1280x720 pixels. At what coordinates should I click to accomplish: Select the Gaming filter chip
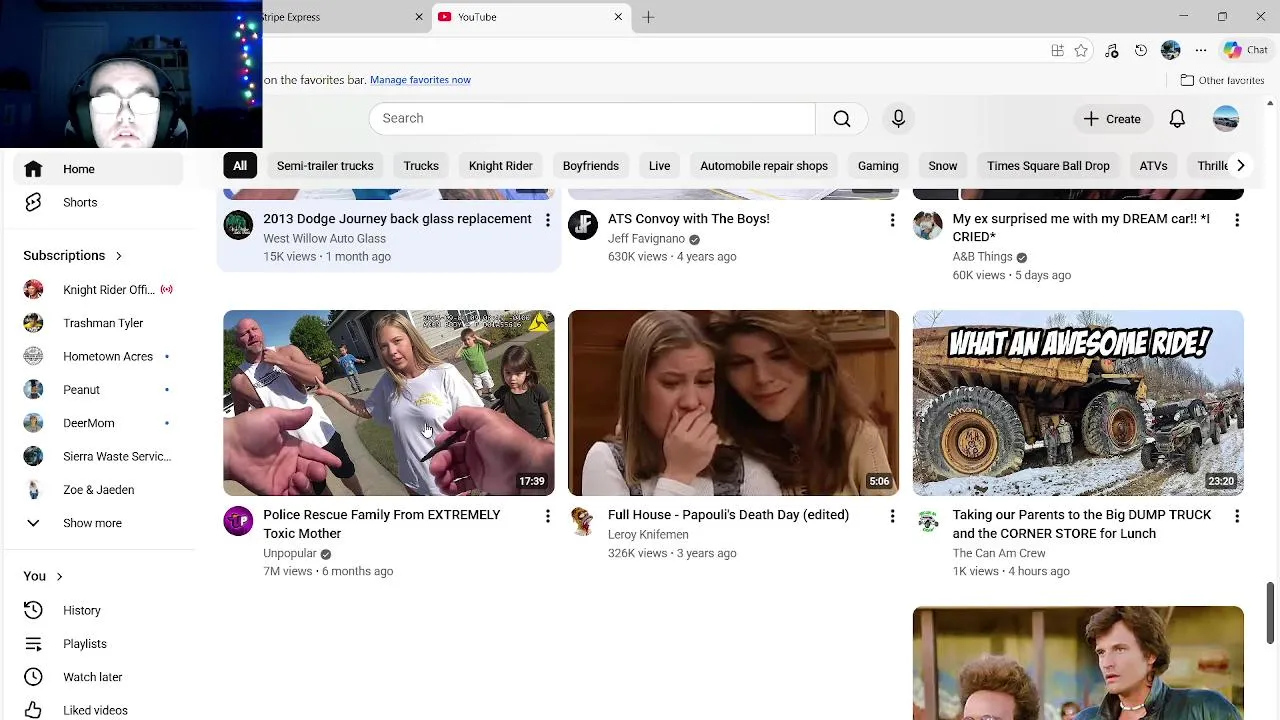point(878,166)
